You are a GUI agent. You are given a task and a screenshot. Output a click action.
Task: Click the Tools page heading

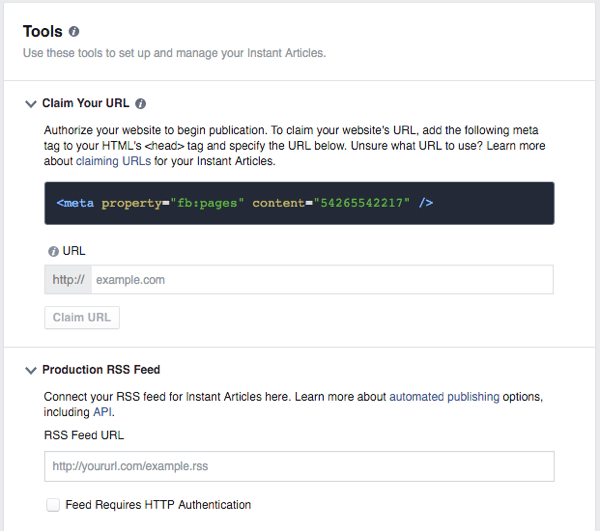[43, 32]
